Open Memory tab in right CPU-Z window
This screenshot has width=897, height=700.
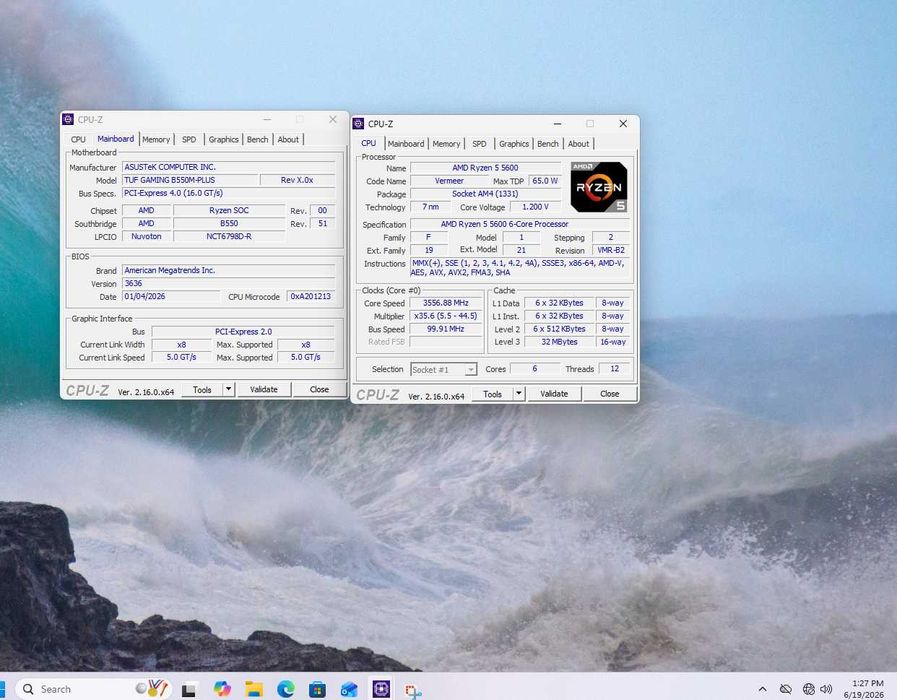point(446,144)
